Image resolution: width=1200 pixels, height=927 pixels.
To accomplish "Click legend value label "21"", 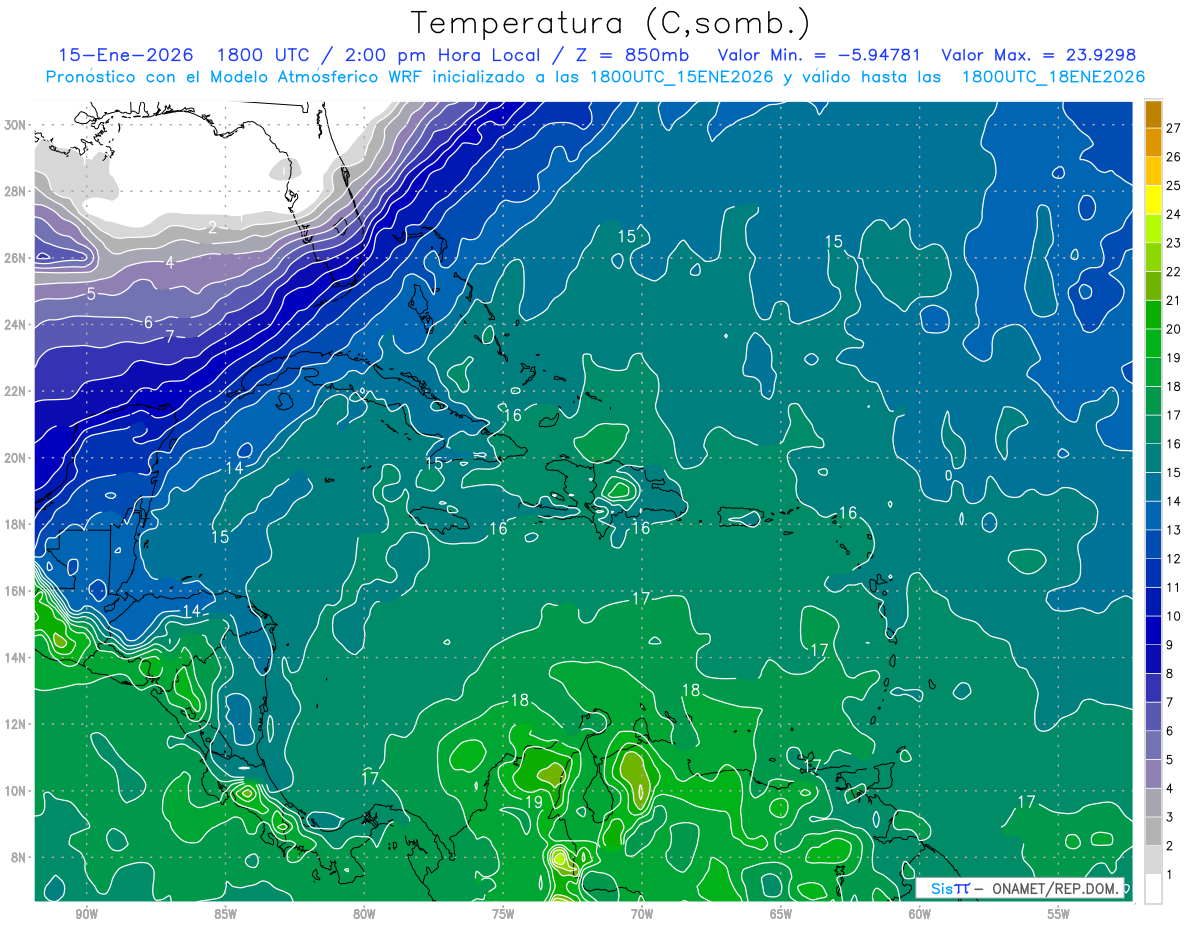I will (x=1174, y=300).
